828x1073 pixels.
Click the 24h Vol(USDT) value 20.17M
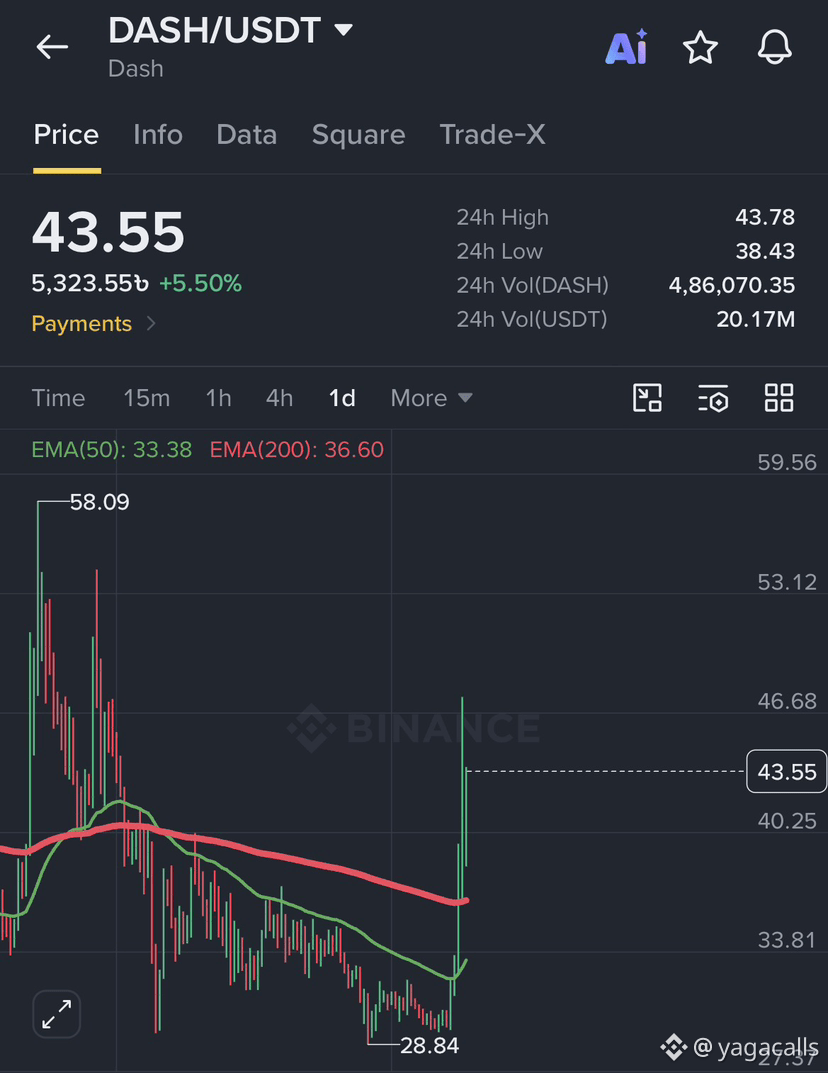pos(755,319)
